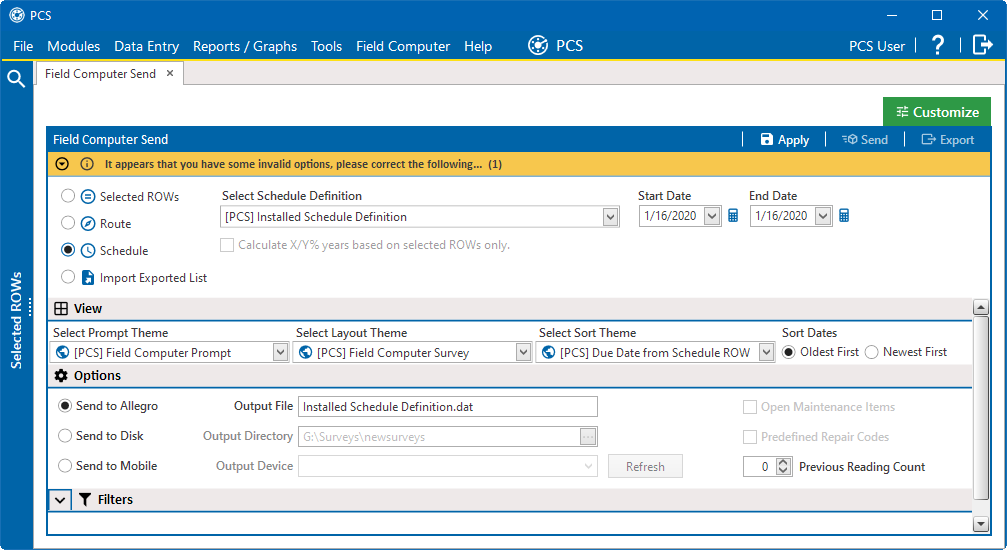Viewport: 1007px width, 550px height.
Task: Click the PCS User label
Action: [877, 46]
